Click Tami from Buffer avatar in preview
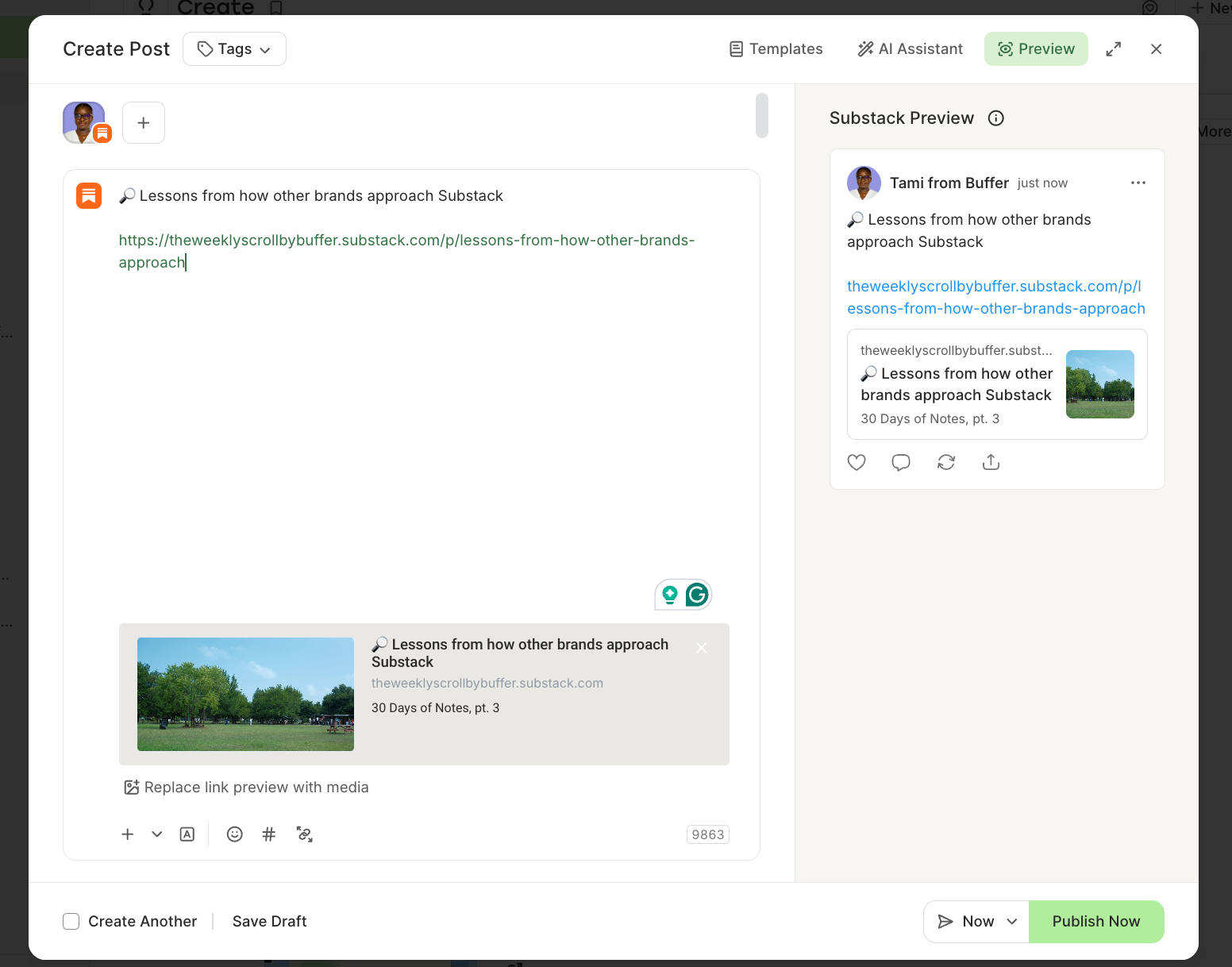Viewport: 1232px width, 967px height. [x=864, y=183]
